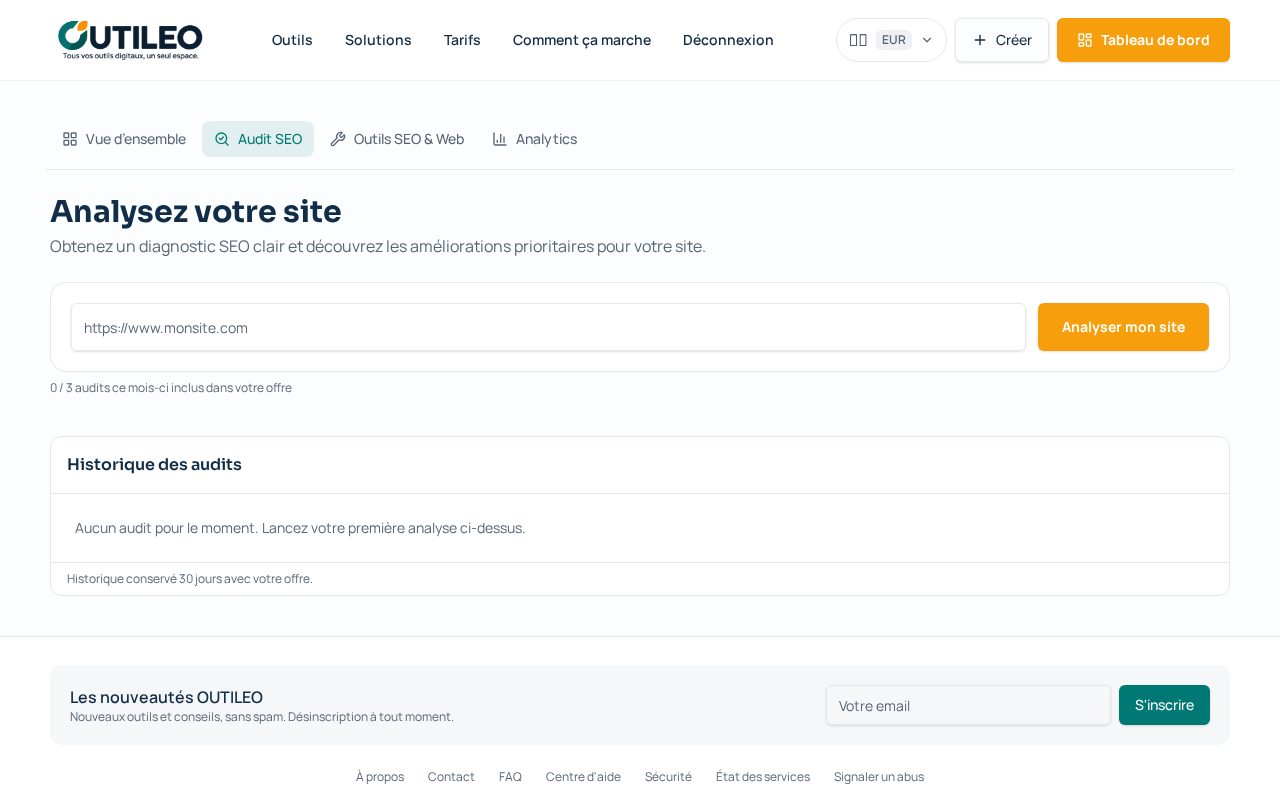Open the Outils menu
Image resolution: width=1280 pixels, height=800 pixels.
(x=292, y=40)
